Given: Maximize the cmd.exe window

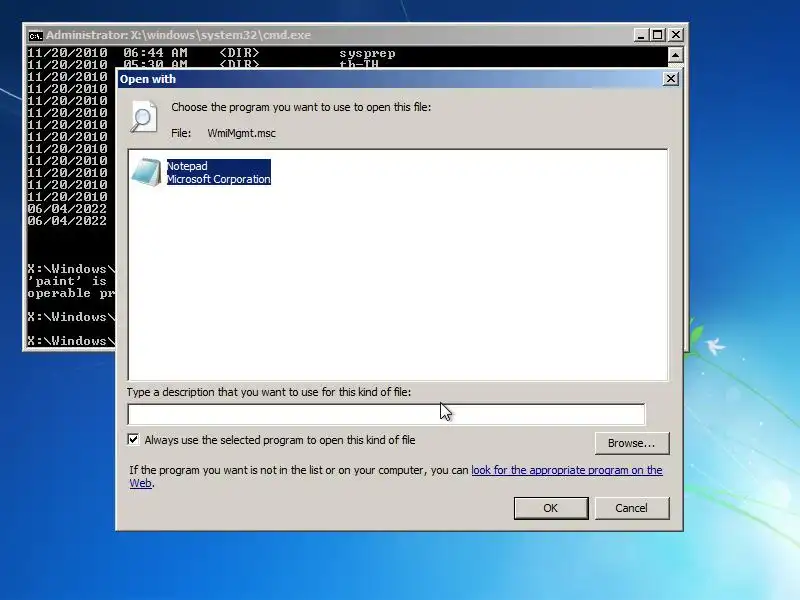Looking at the screenshot, I should pos(658,35).
